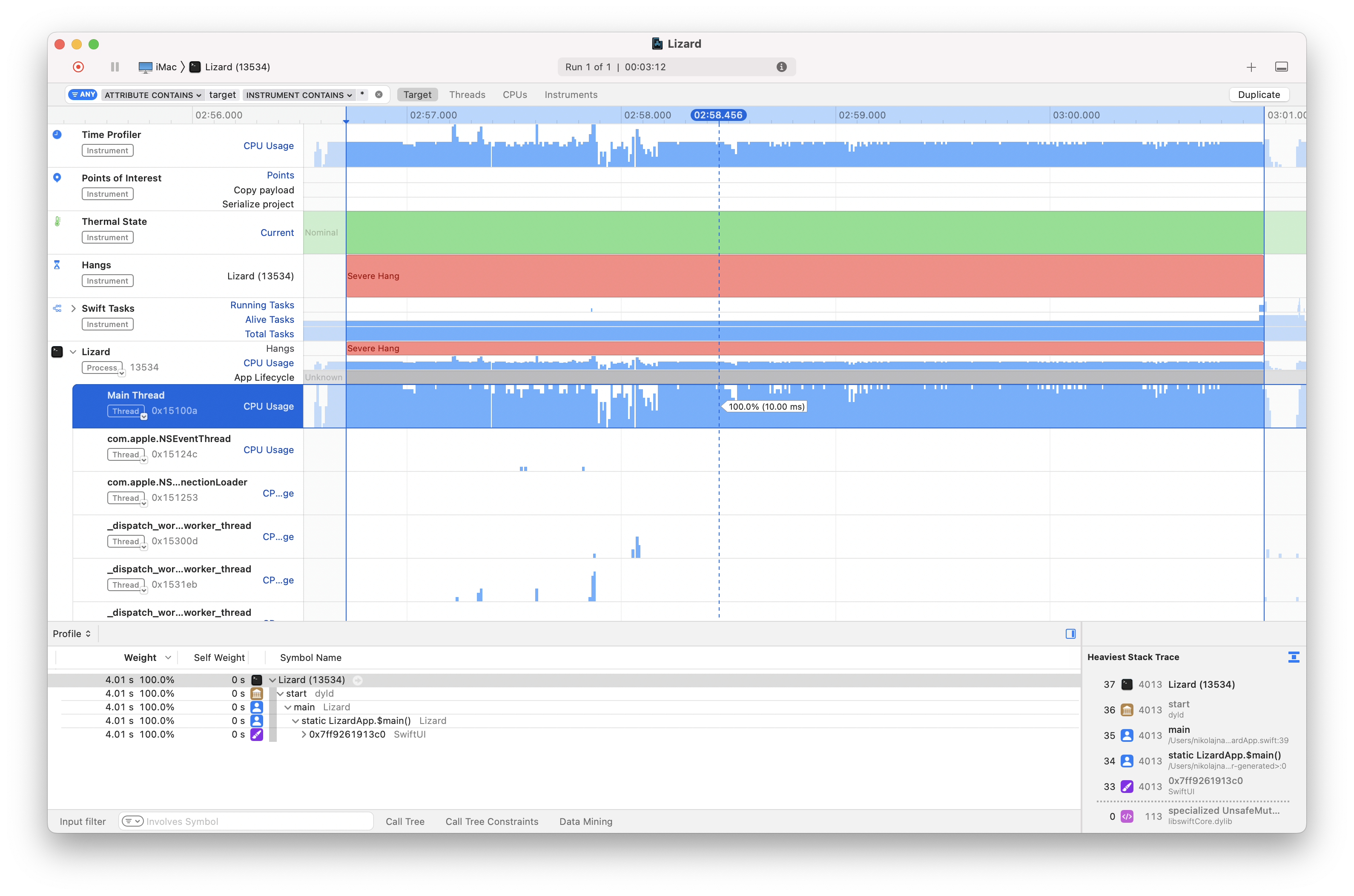Toggle the extended detail sidebar icon
This screenshot has height=896, width=1354.
1070,634
